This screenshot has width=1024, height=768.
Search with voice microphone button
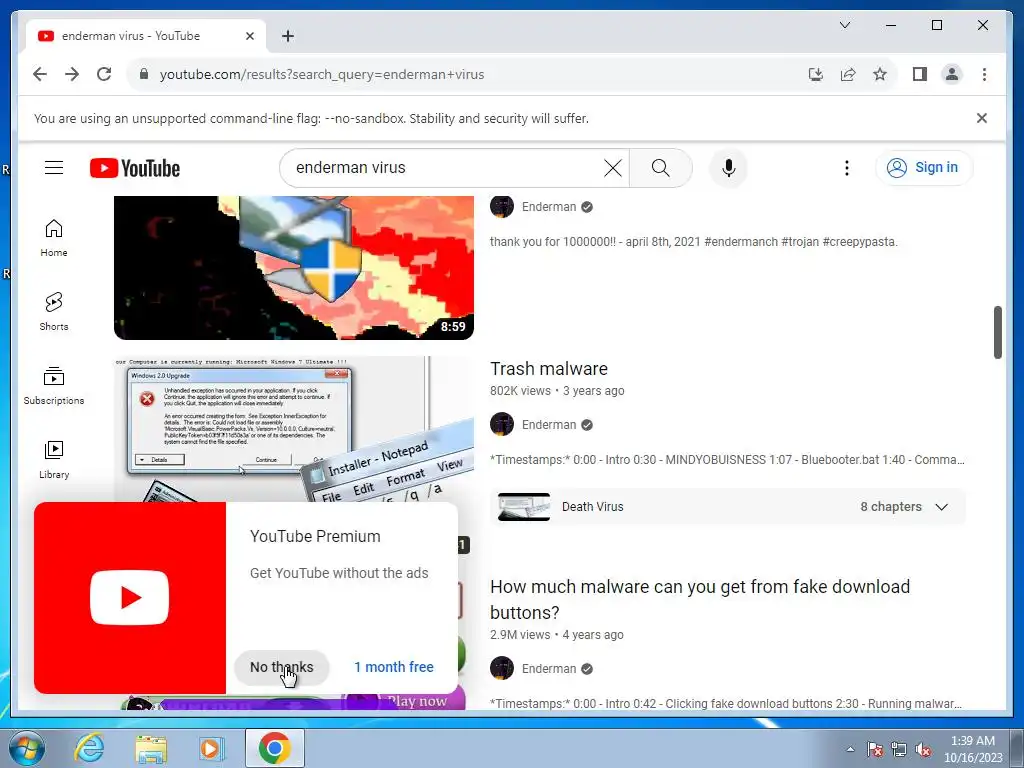click(x=729, y=168)
